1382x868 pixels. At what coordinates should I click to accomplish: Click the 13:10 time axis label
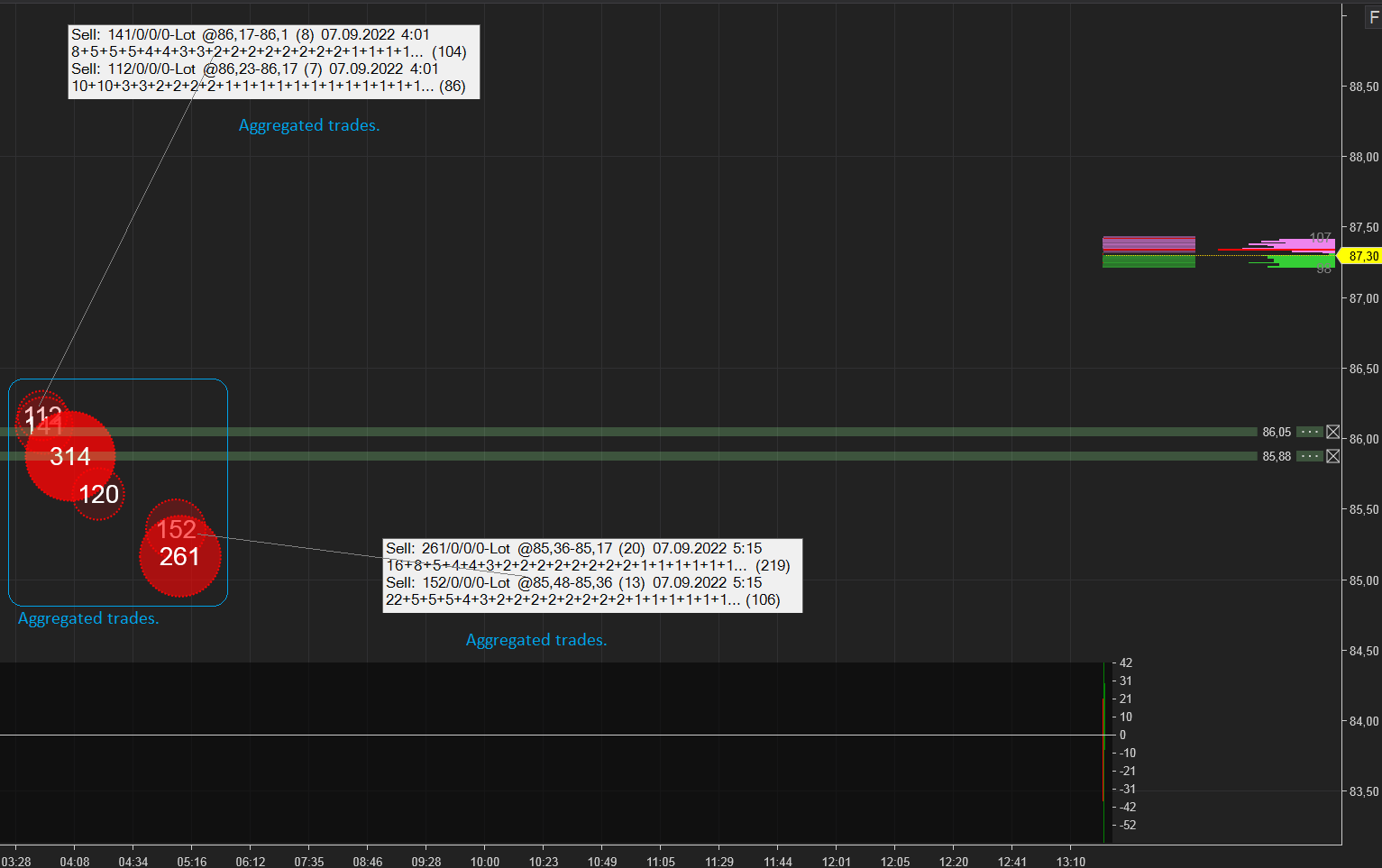(1071, 862)
